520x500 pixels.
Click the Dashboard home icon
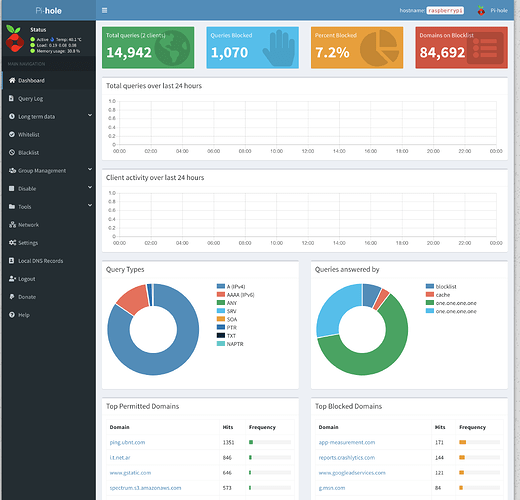(x=12, y=80)
